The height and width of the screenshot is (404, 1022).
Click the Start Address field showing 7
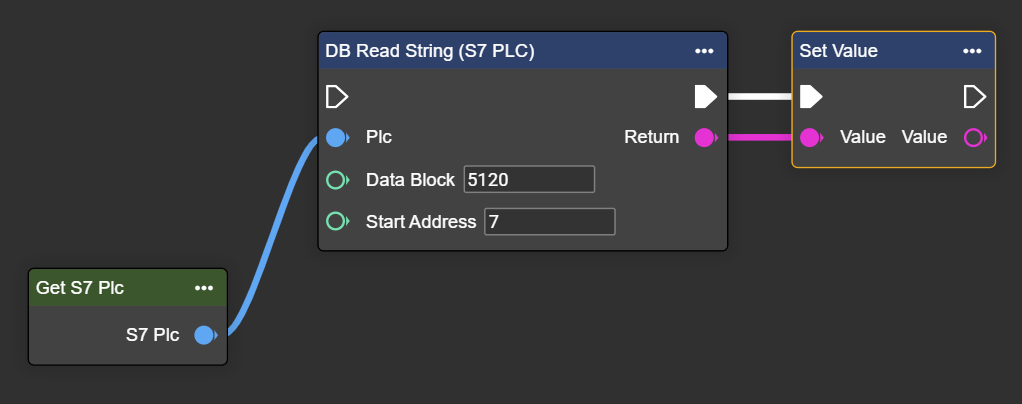tap(549, 221)
